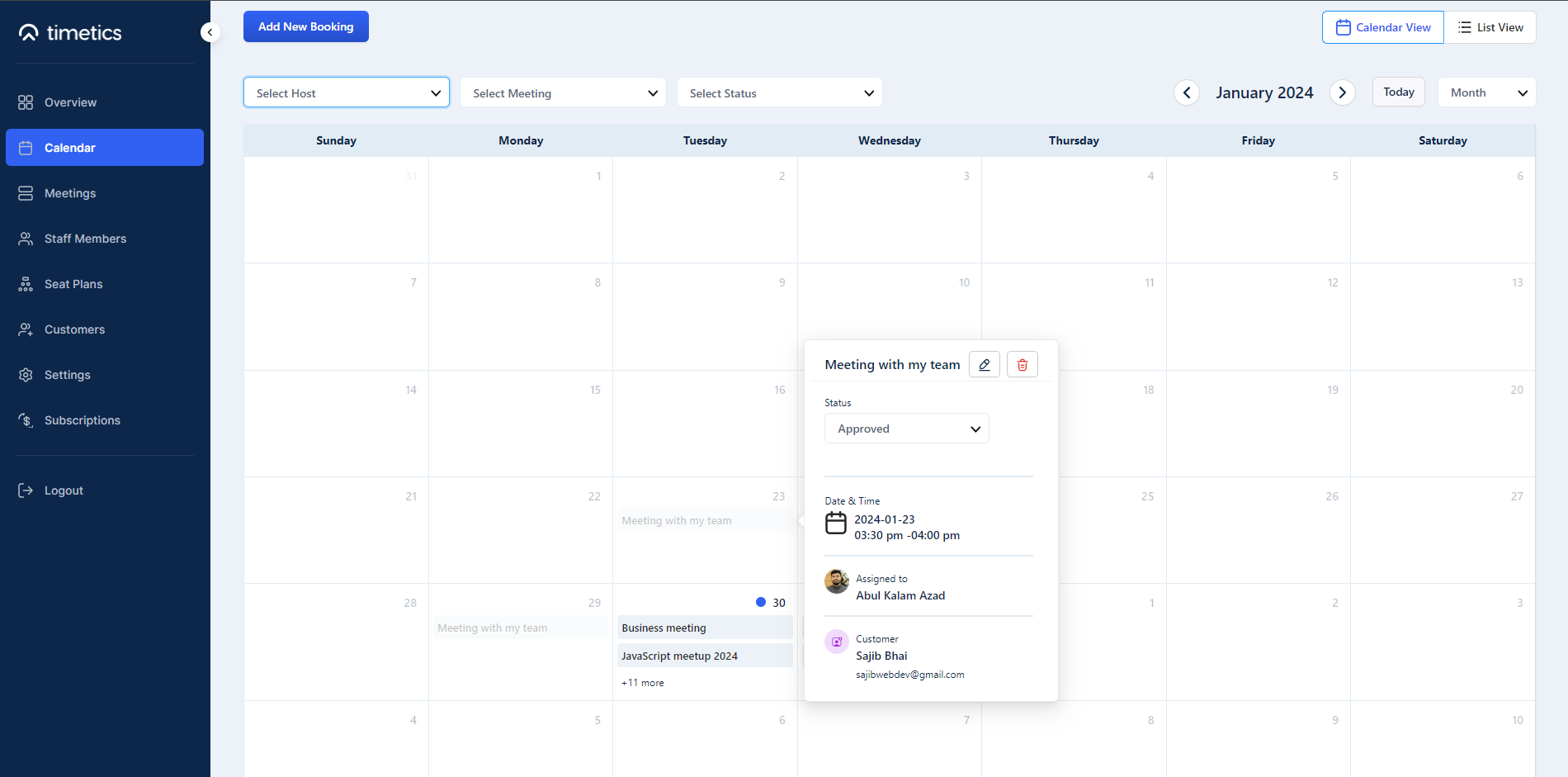This screenshot has width=1568, height=777.
Task: Switch to Calendar View
Action: coord(1383,26)
